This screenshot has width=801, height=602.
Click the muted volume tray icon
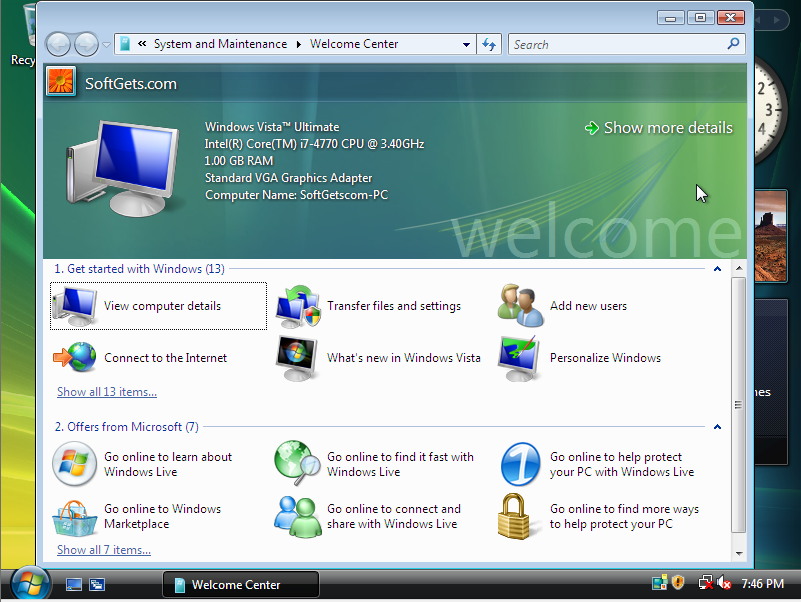click(724, 583)
